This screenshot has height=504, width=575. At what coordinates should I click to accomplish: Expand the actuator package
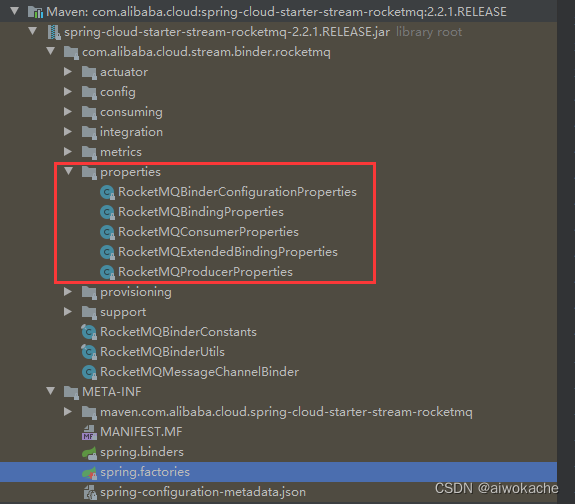(68, 71)
